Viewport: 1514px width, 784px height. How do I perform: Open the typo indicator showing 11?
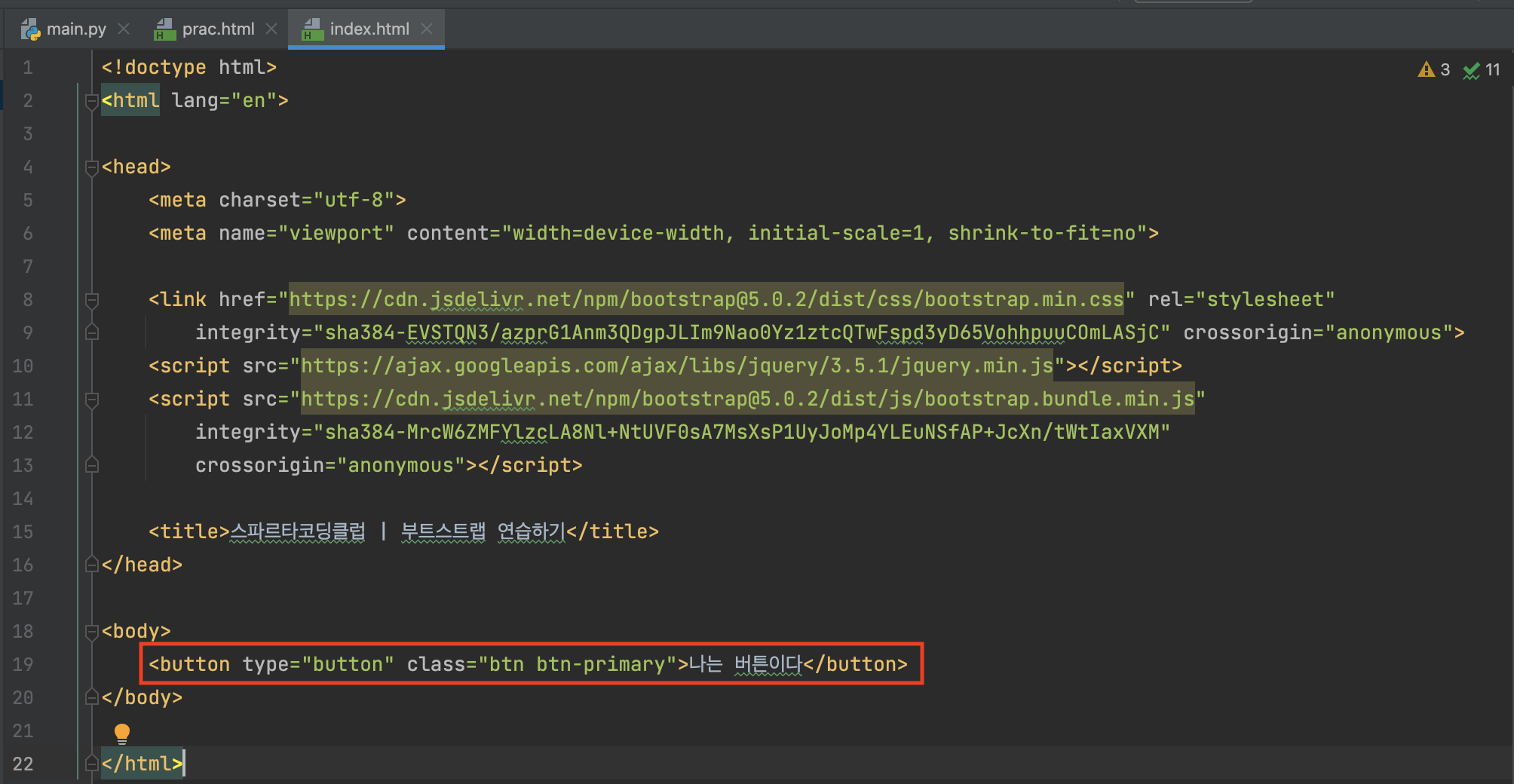[x=1482, y=69]
